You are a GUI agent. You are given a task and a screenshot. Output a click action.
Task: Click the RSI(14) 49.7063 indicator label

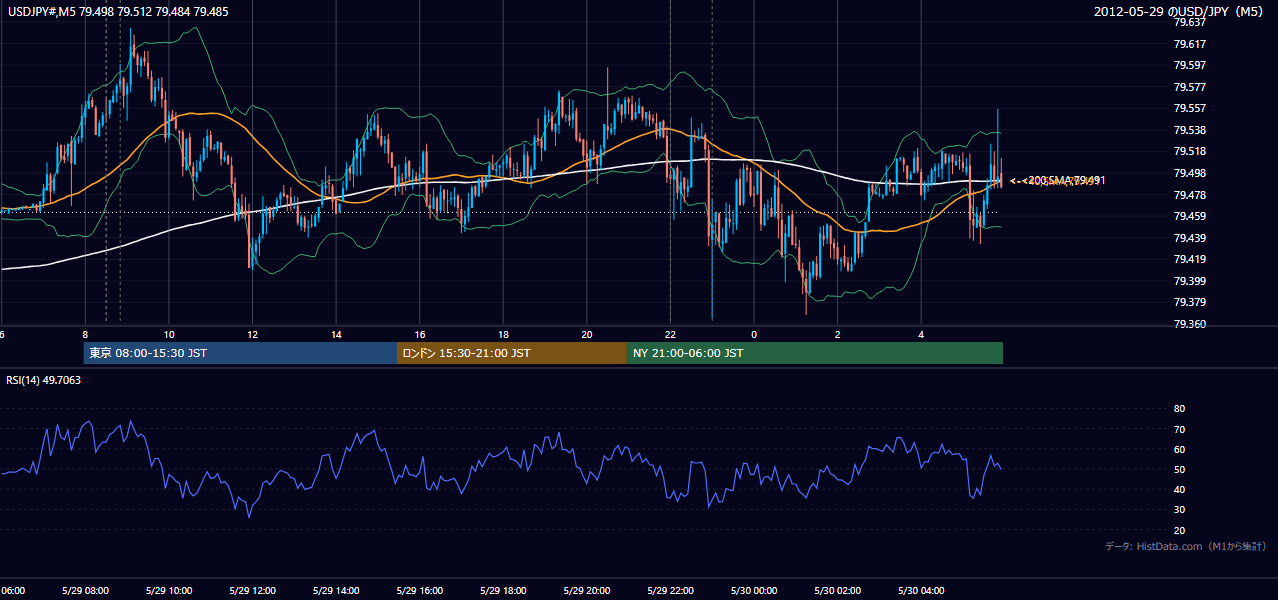[x=44, y=380]
